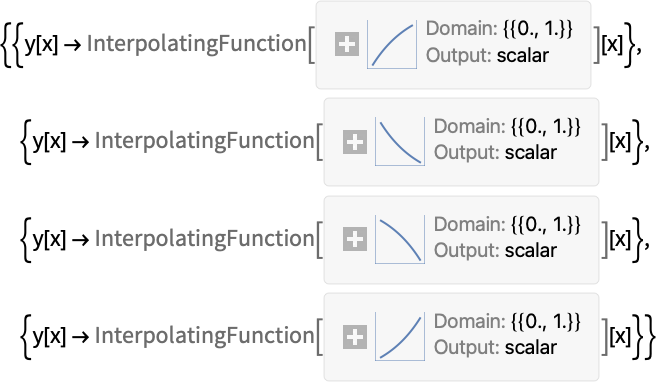This screenshot has width=659, height=385.
Task: Expand the first InterpolatingFunction summary with plus icon
Action: tap(347, 44)
